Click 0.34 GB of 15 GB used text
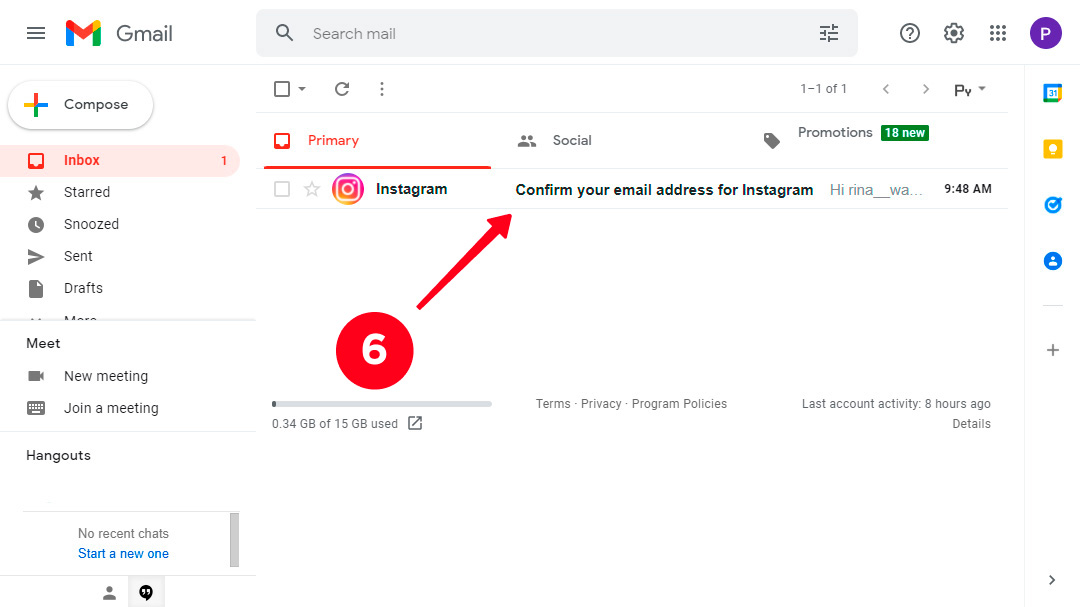 tap(335, 424)
